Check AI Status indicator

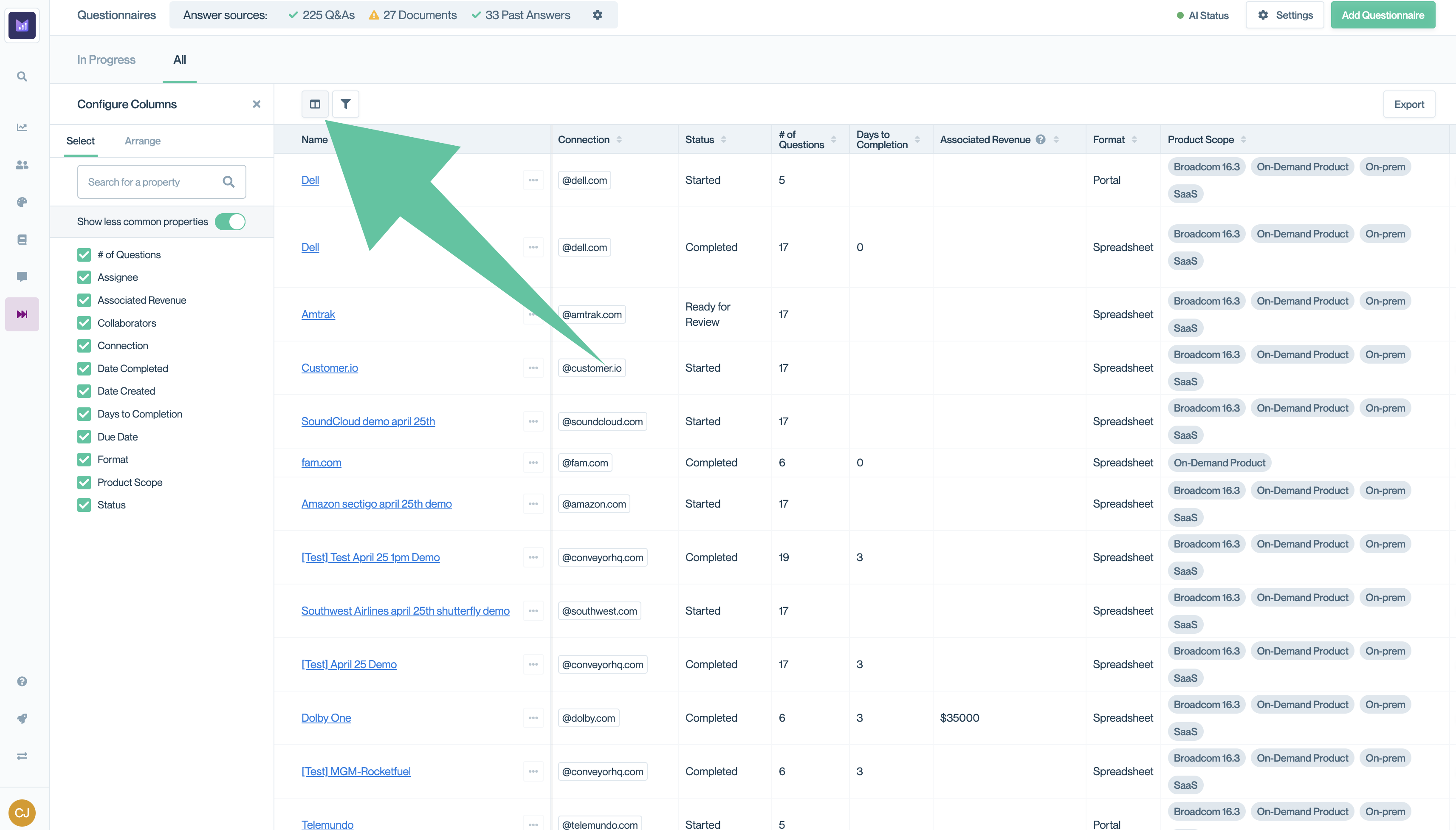[x=1202, y=15]
